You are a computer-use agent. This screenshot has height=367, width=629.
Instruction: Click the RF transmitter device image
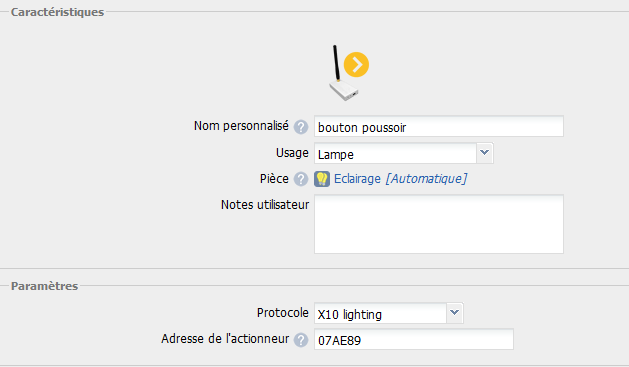click(x=344, y=73)
